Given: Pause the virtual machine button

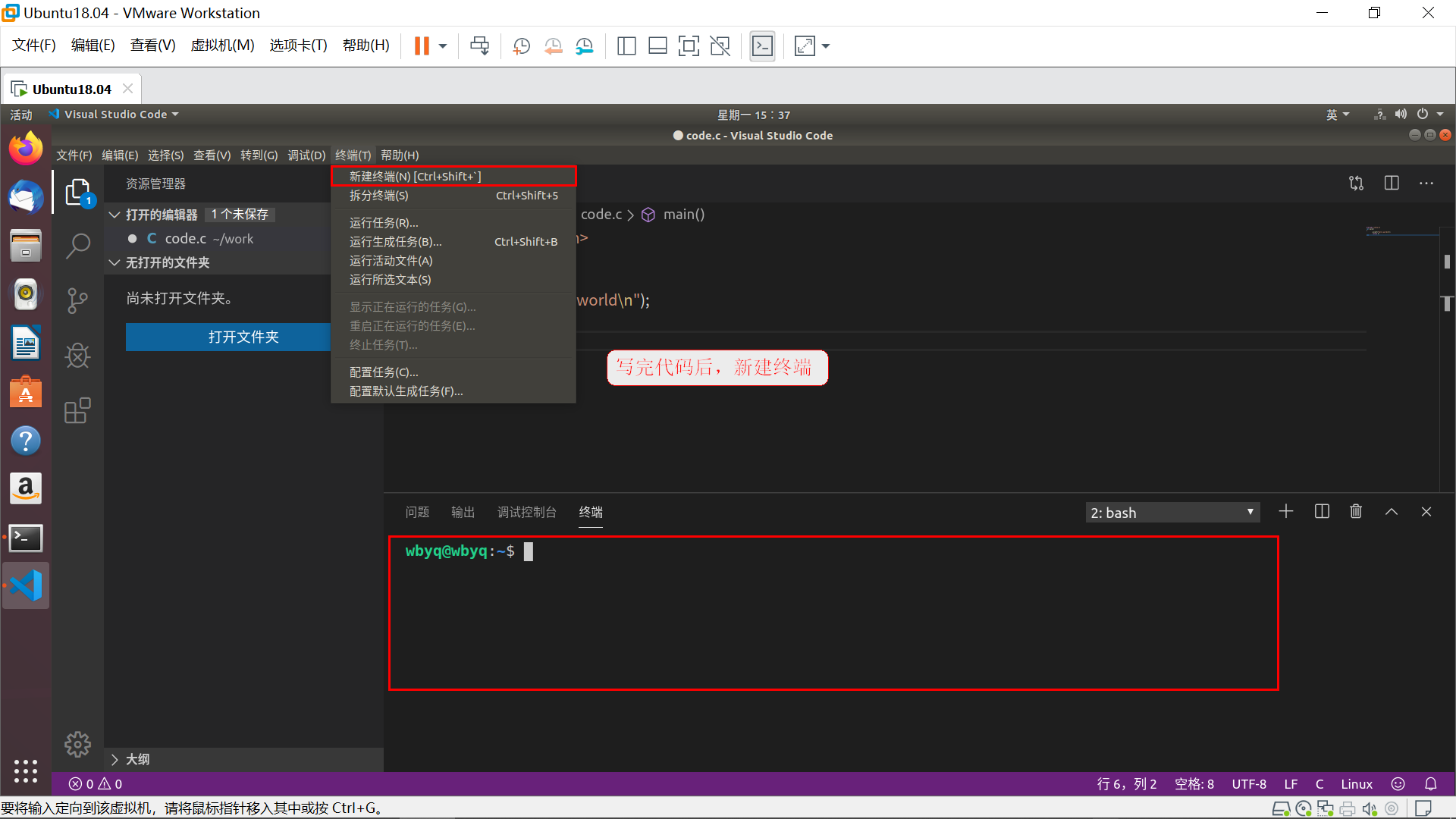Looking at the screenshot, I should [x=422, y=46].
